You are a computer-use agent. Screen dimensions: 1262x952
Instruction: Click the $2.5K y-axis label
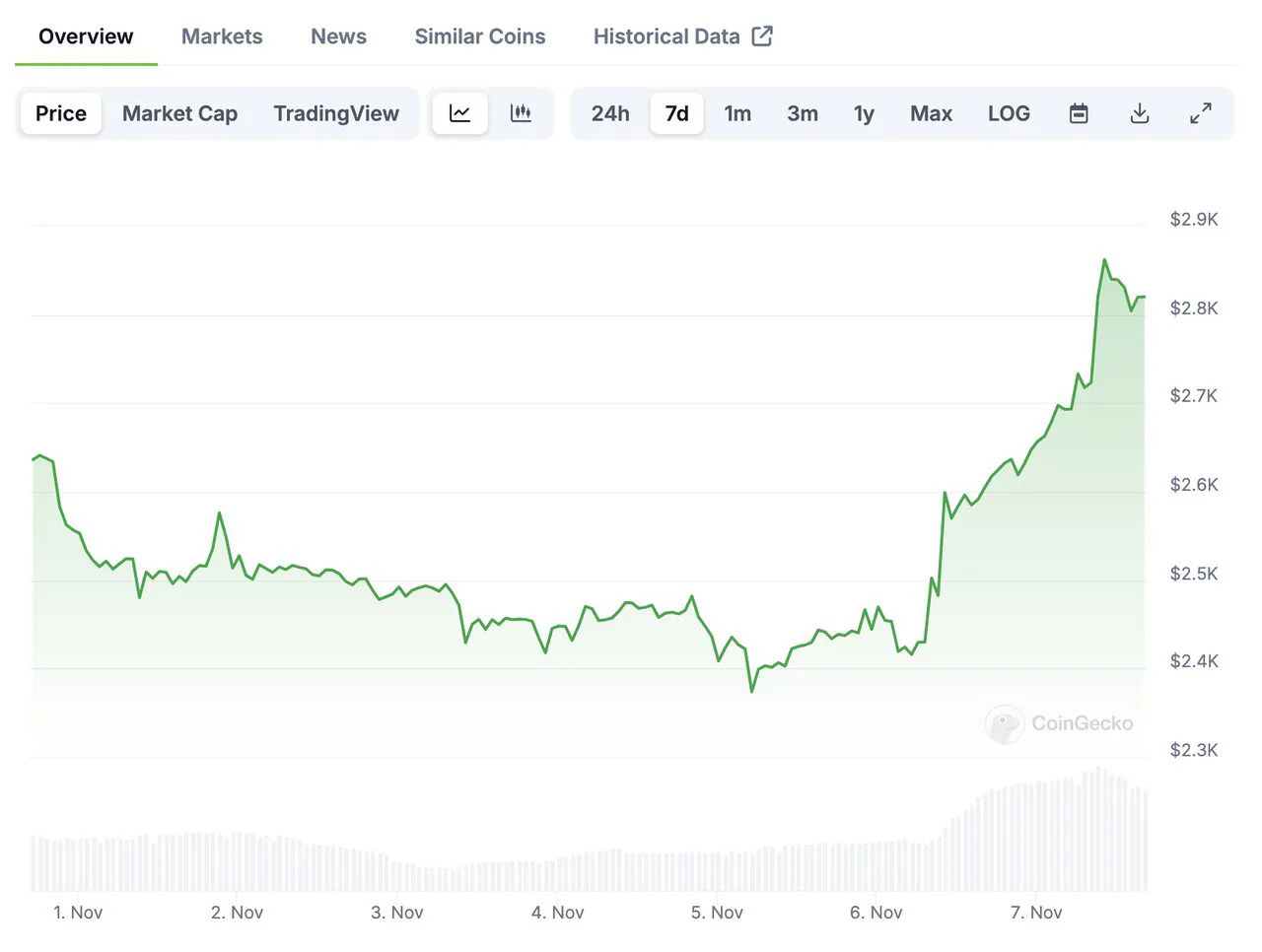1194,573
